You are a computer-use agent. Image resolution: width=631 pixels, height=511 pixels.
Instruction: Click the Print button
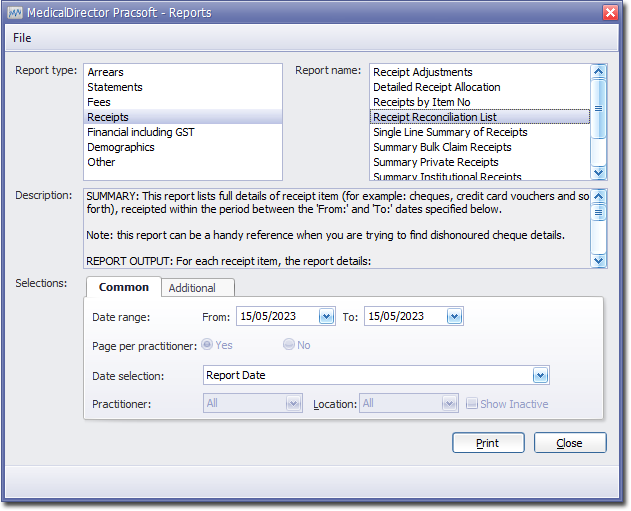(487, 443)
